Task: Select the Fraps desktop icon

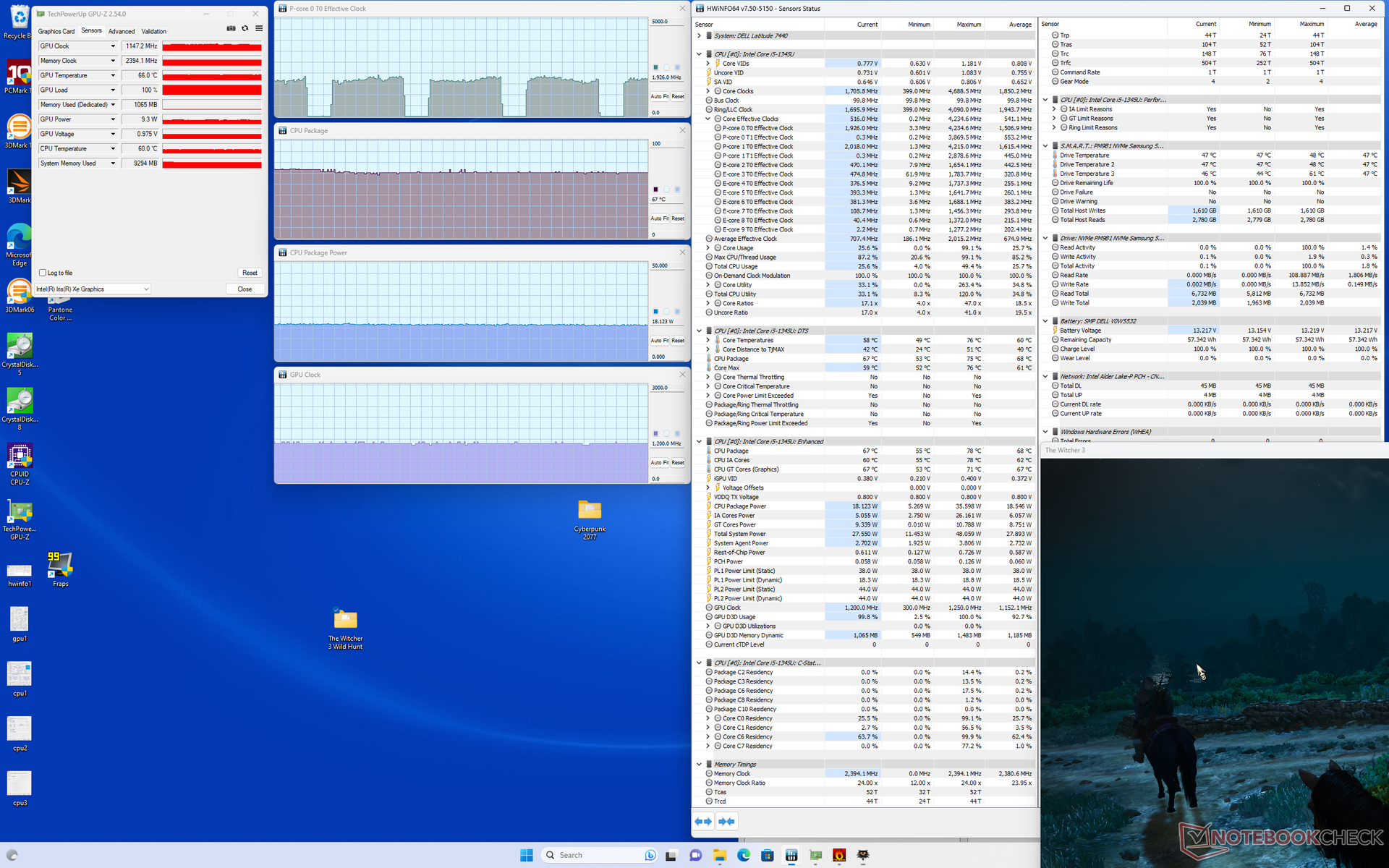Action: pos(60,569)
